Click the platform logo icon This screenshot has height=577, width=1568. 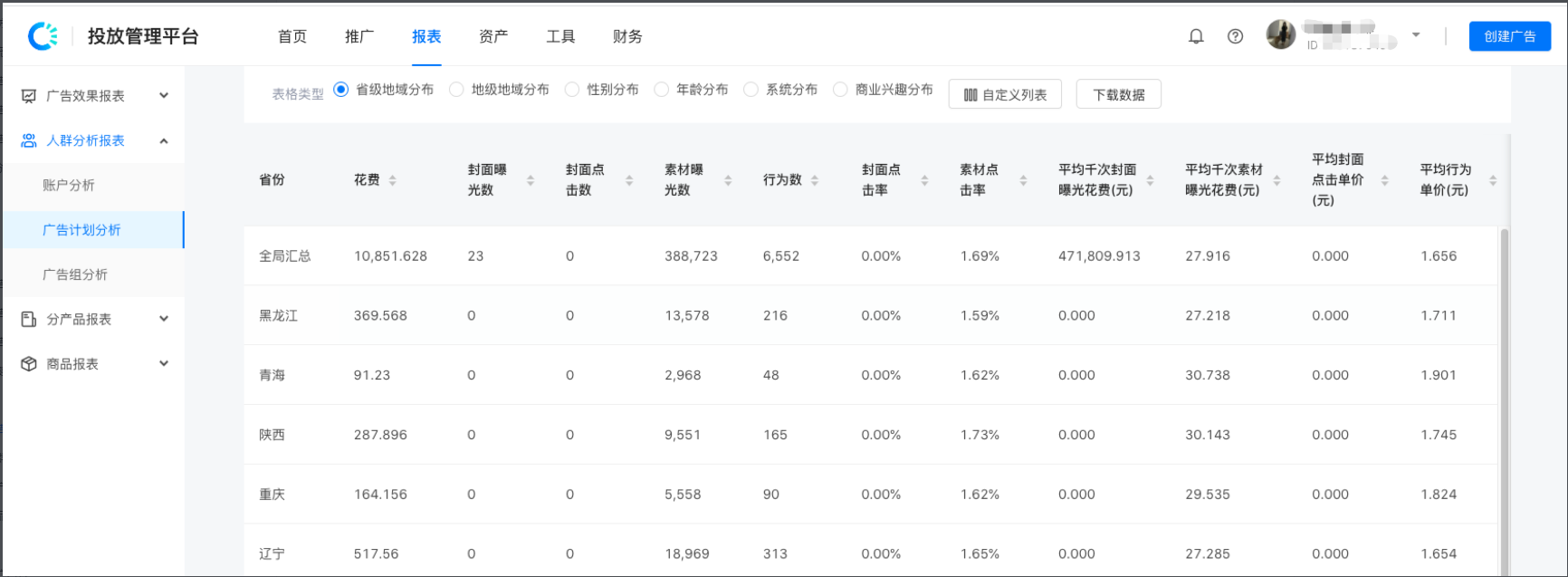[43, 36]
